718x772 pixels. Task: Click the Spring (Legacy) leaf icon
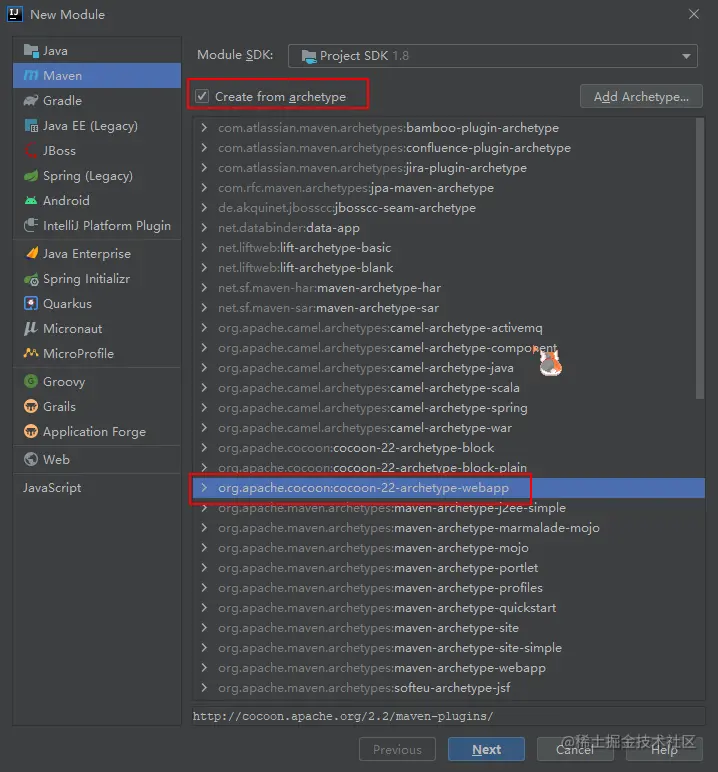pos(31,176)
